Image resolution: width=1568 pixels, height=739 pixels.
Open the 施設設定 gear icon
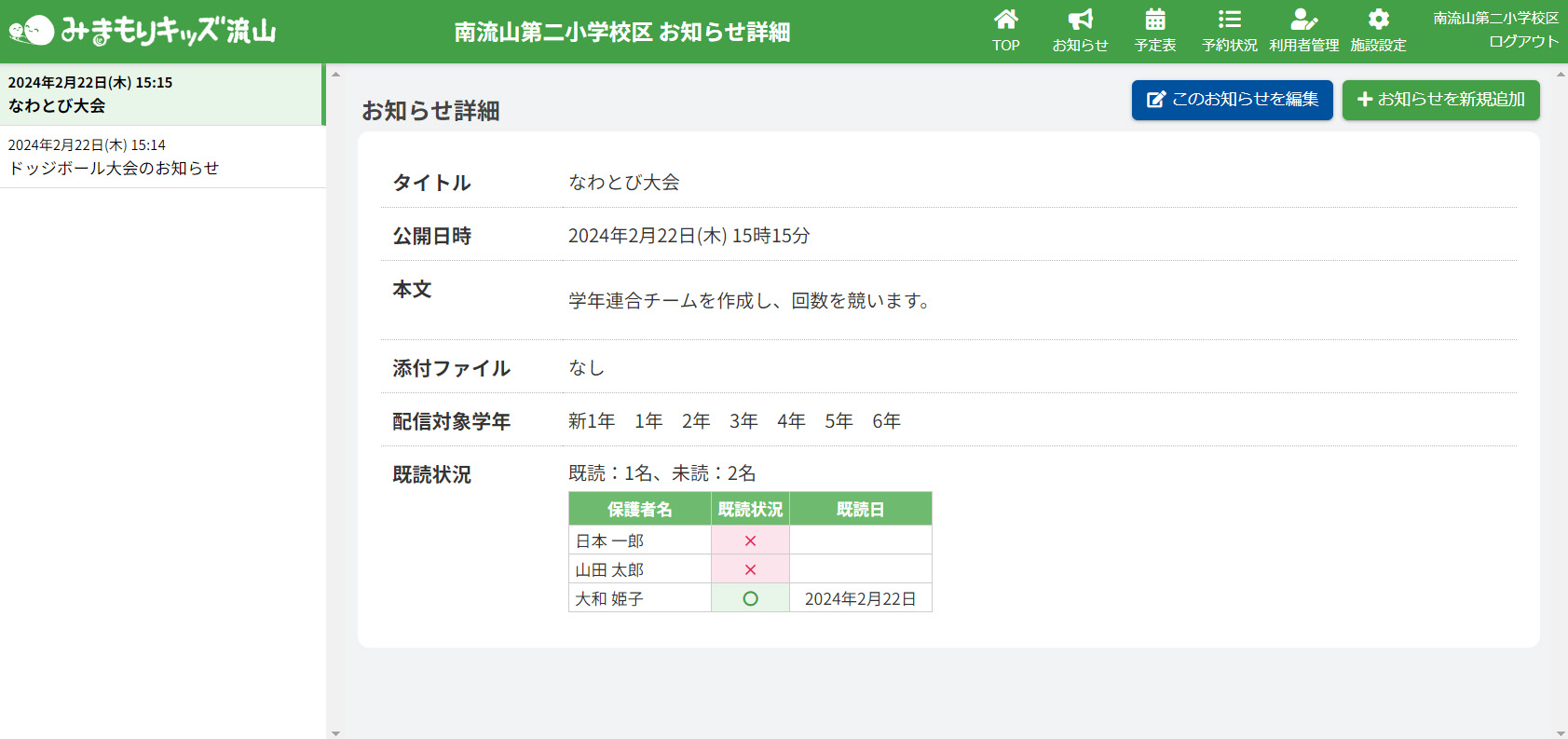[1378, 20]
